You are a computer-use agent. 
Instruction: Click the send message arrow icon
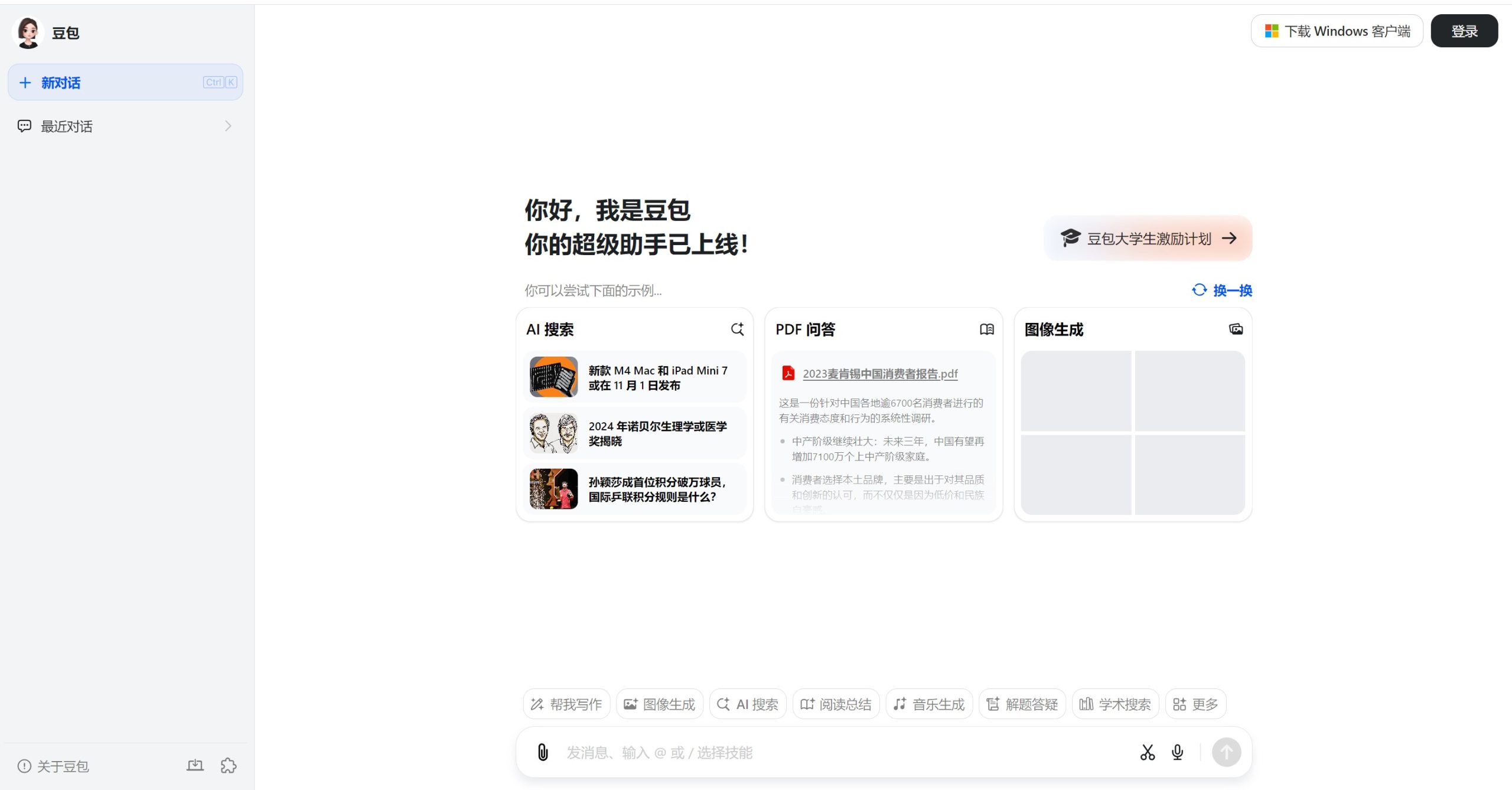pos(1227,752)
